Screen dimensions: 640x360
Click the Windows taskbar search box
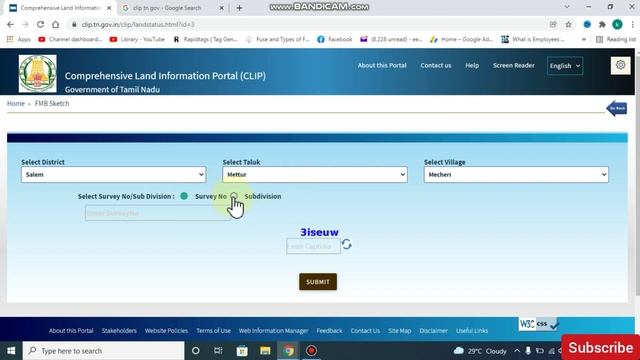pyautogui.click(x=103, y=351)
